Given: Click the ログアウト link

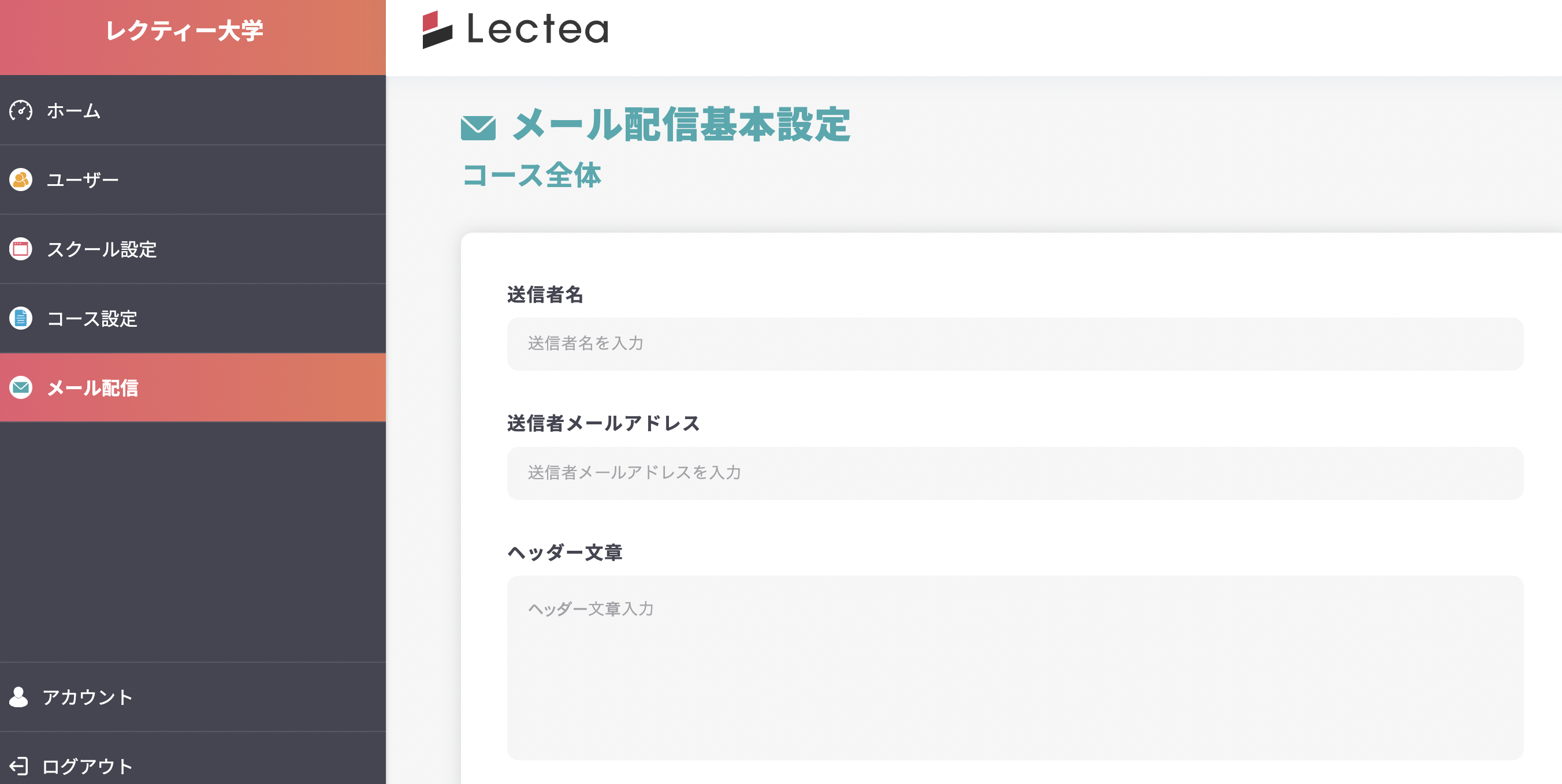Looking at the screenshot, I should click(x=87, y=766).
